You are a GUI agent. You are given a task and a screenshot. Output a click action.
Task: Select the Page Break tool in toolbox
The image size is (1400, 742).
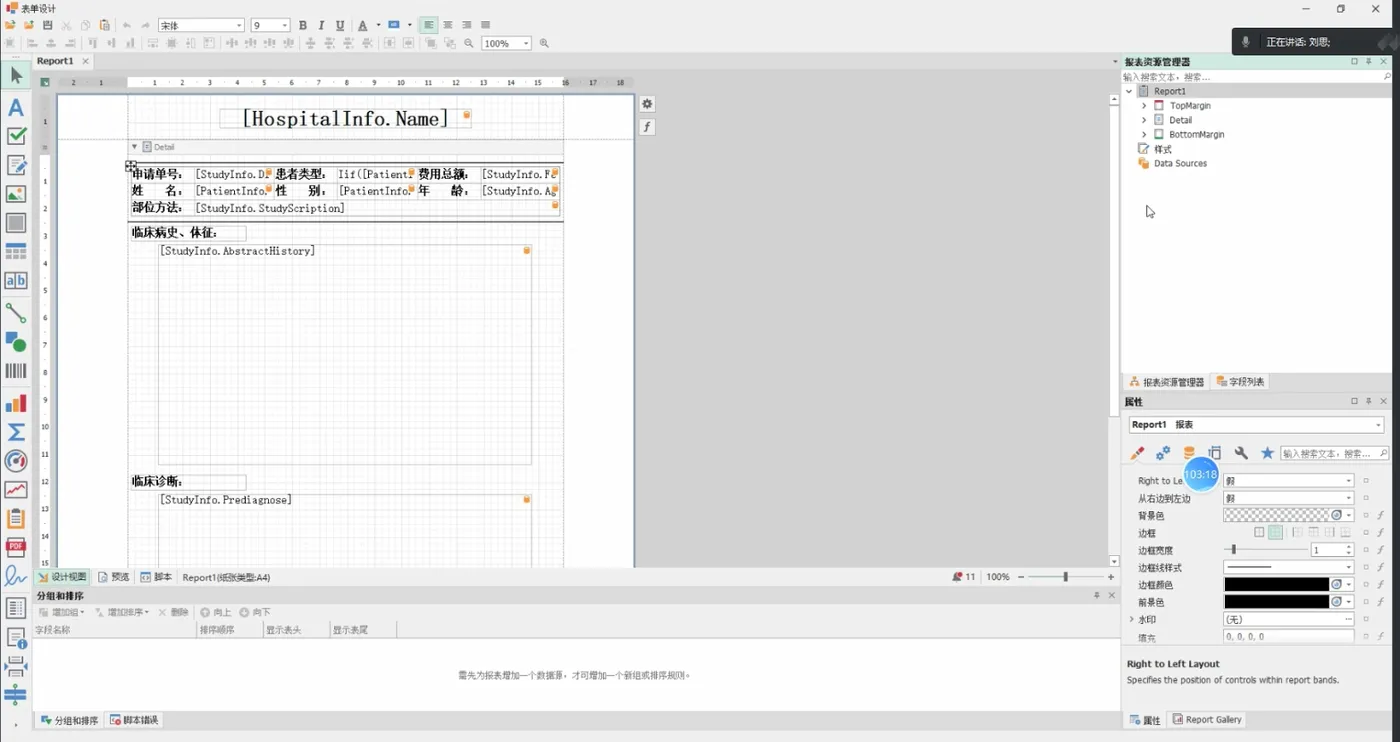pyautogui.click(x=16, y=666)
